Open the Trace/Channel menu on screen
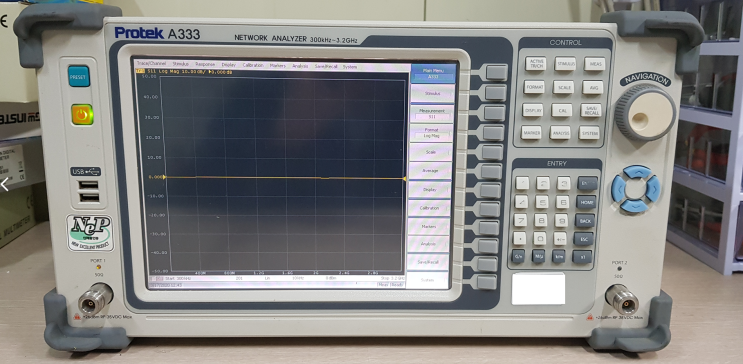743x364 pixels. click(152, 64)
